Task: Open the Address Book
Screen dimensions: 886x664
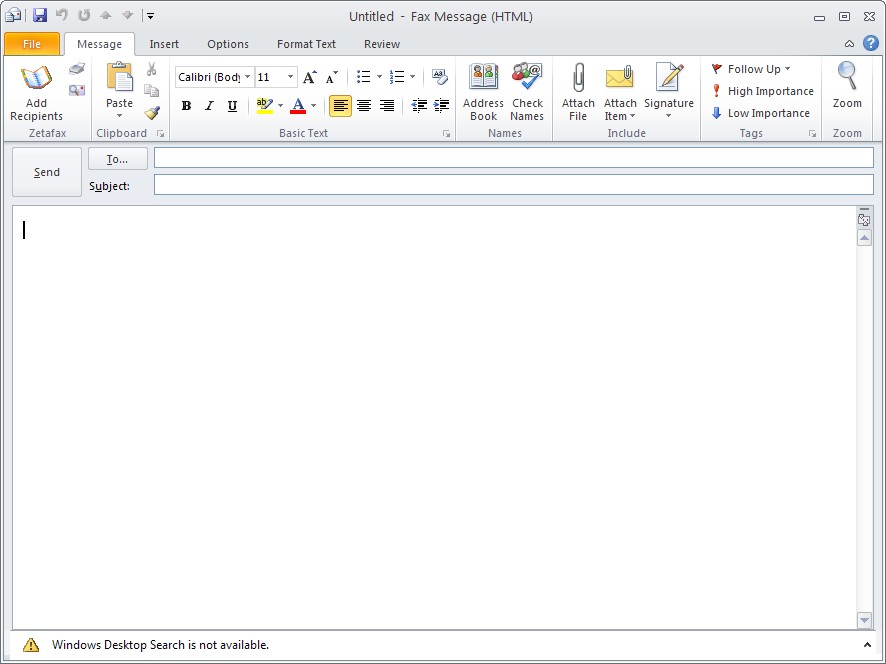Action: click(x=483, y=93)
